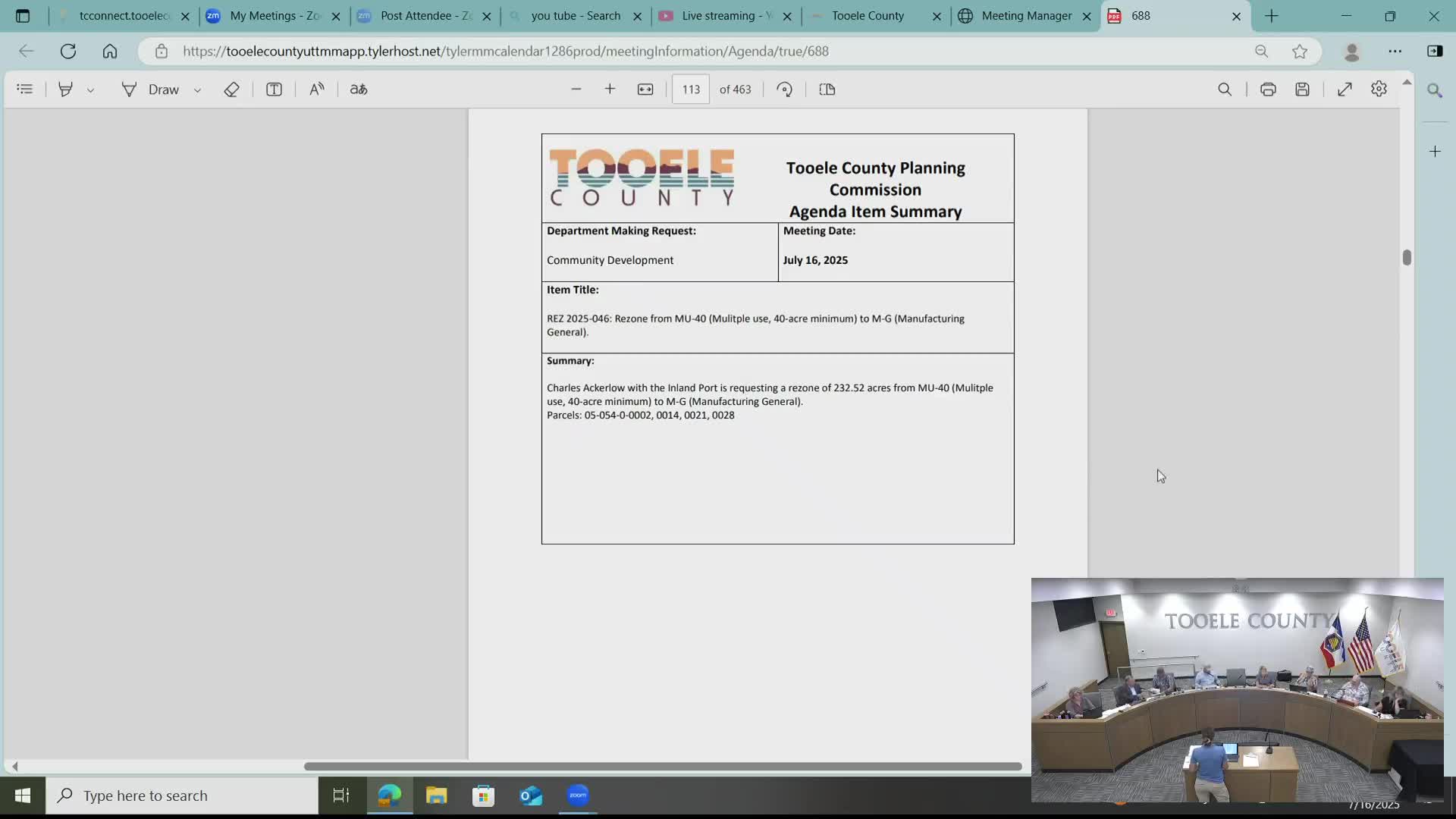Zoom in with the plus icon
Image resolution: width=1456 pixels, height=819 pixels.
610,89
